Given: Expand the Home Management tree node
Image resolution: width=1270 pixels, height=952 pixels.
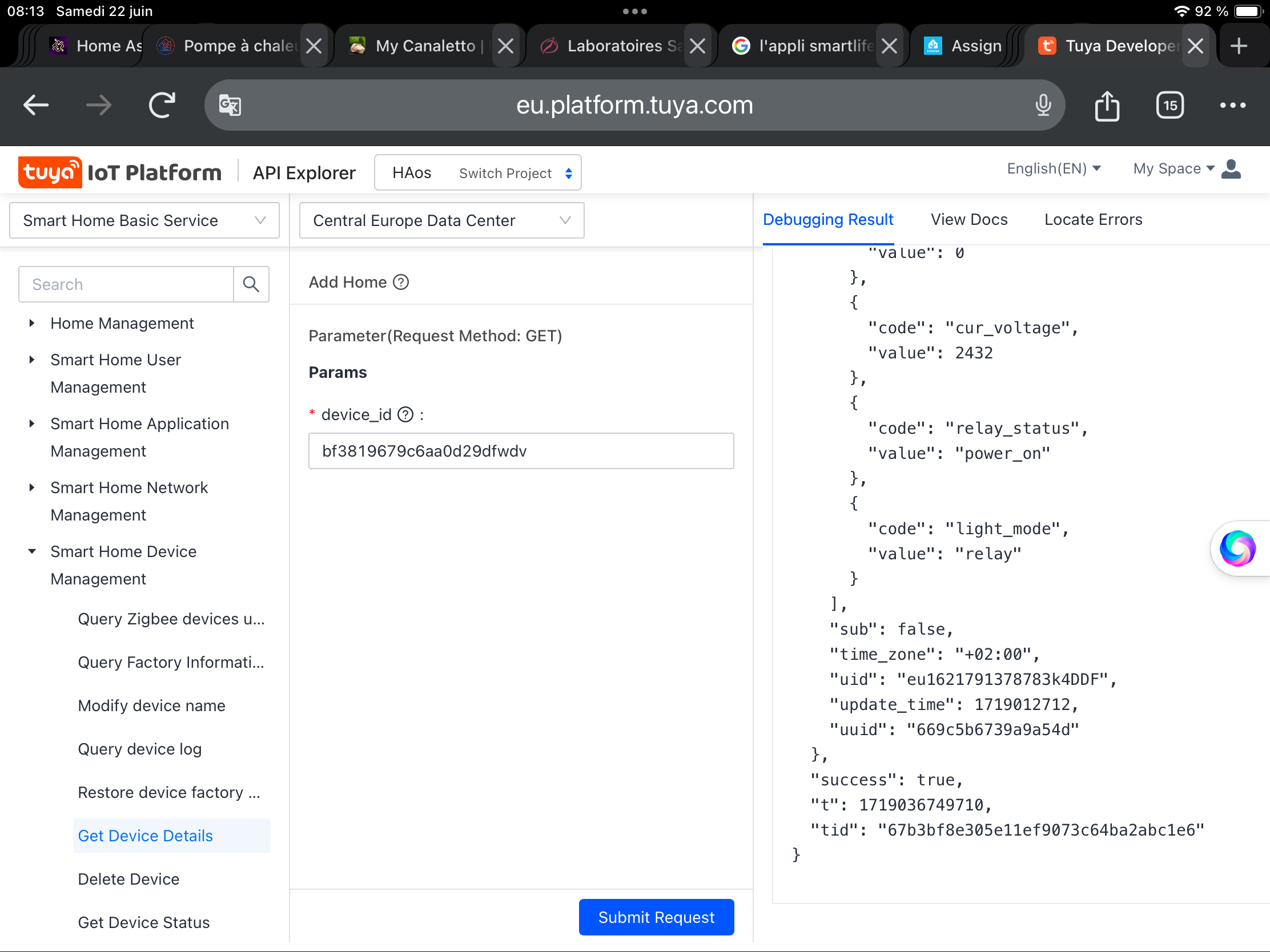Looking at the screenshot, I should [32, 323].
